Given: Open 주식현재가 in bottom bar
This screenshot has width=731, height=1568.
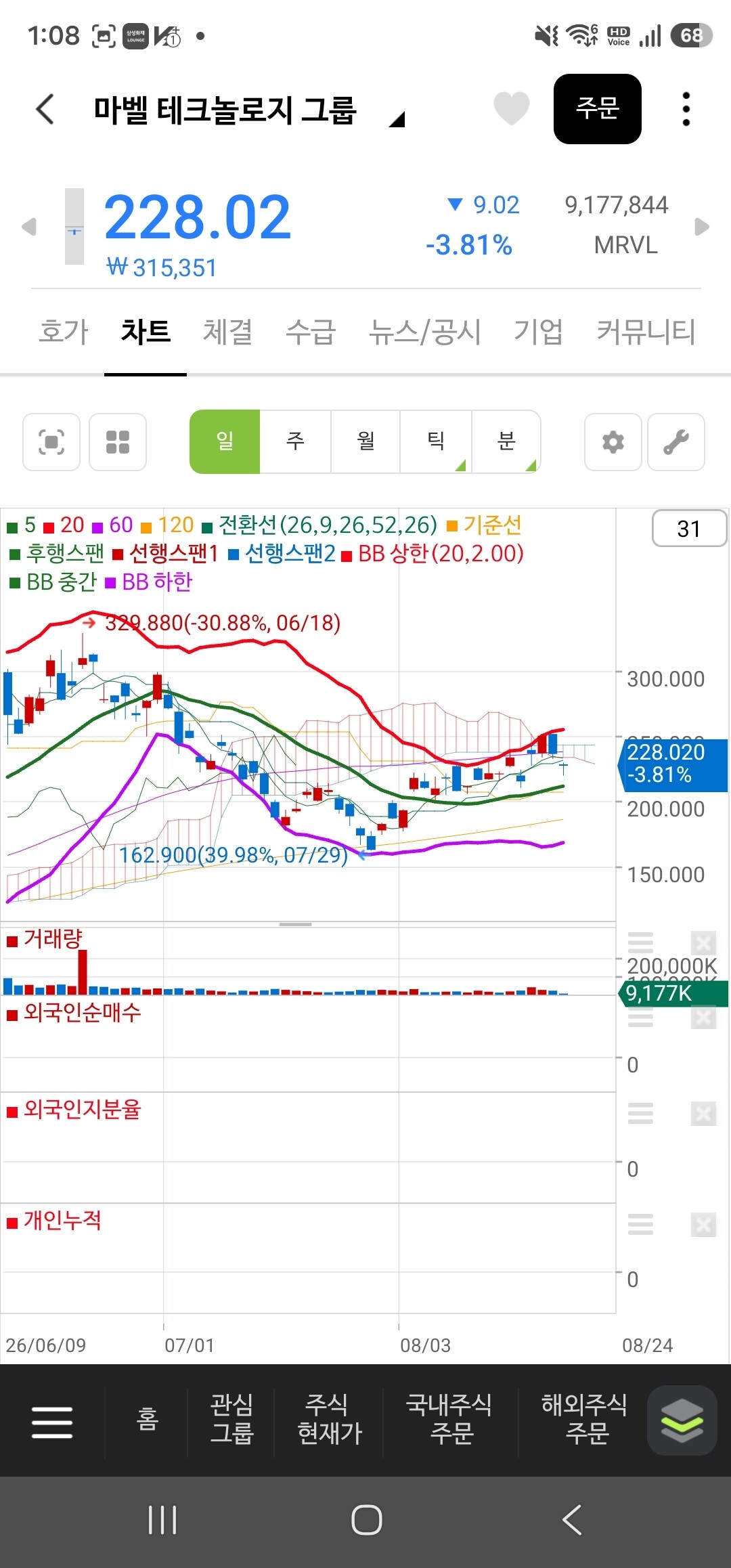Looking at the screenshot, I should pos(330,1419).
